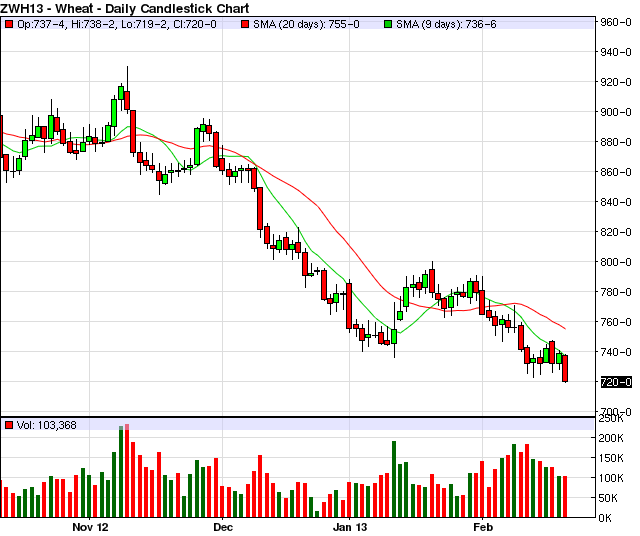Click the Jan 13 date axis label

click(350, 527)
